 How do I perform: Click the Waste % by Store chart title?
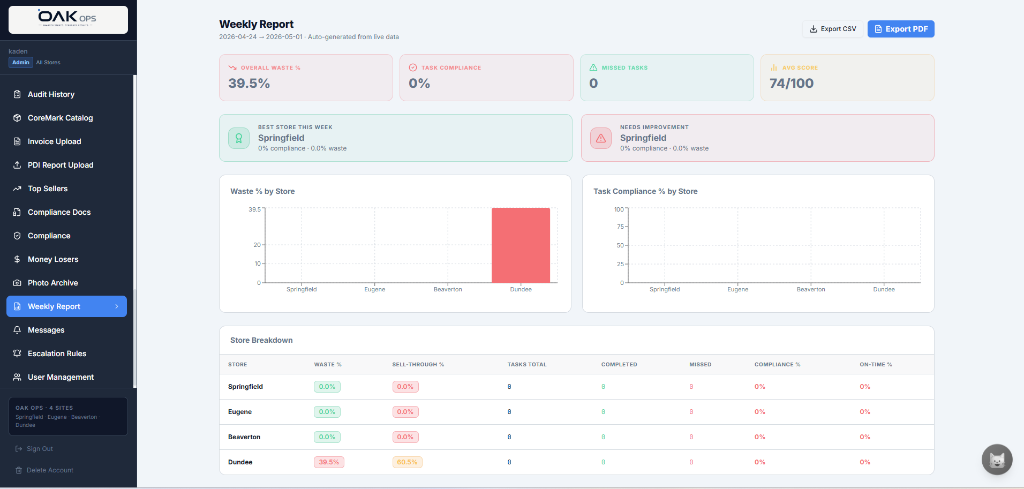click(x=261, y=192)
